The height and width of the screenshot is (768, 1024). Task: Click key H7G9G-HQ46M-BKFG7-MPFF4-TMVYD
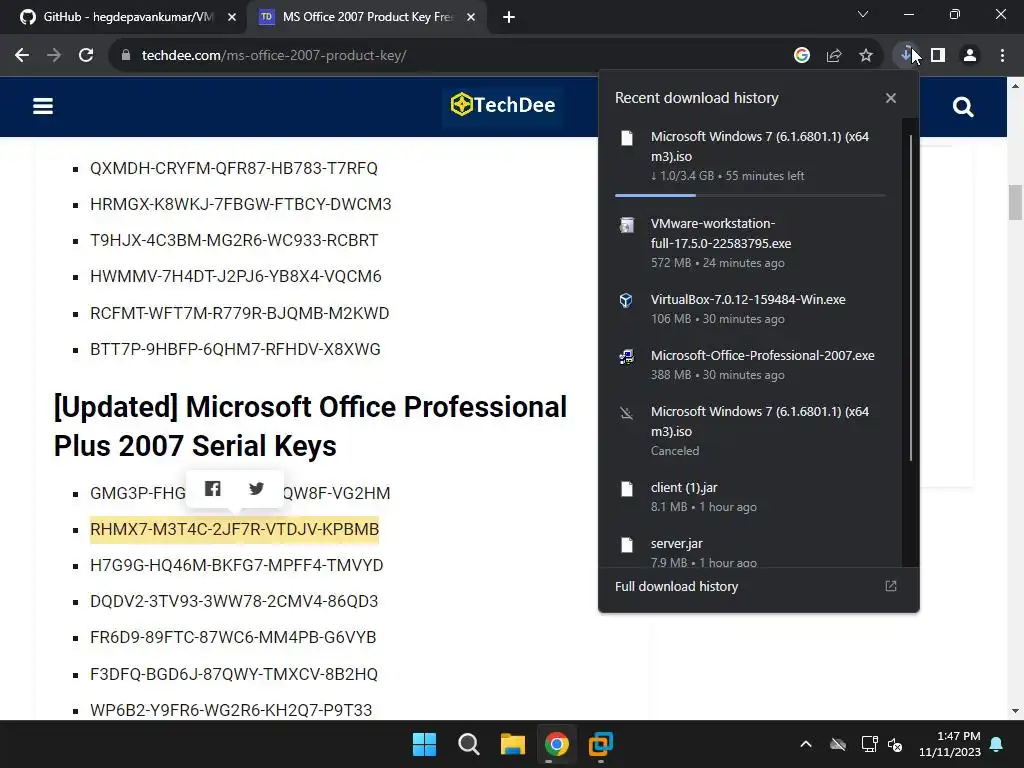point(236,566)
